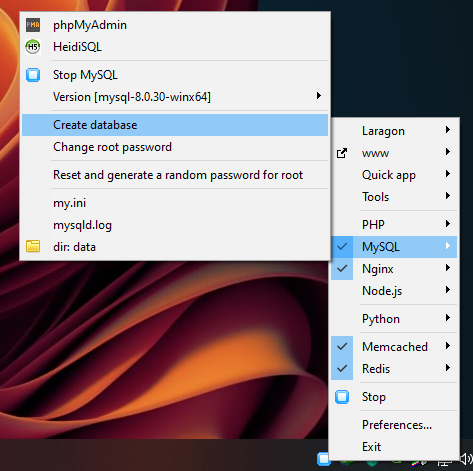Viewport: 473px width, 471px height.
Task: Click the www external link icon
Action: point(342,153)
